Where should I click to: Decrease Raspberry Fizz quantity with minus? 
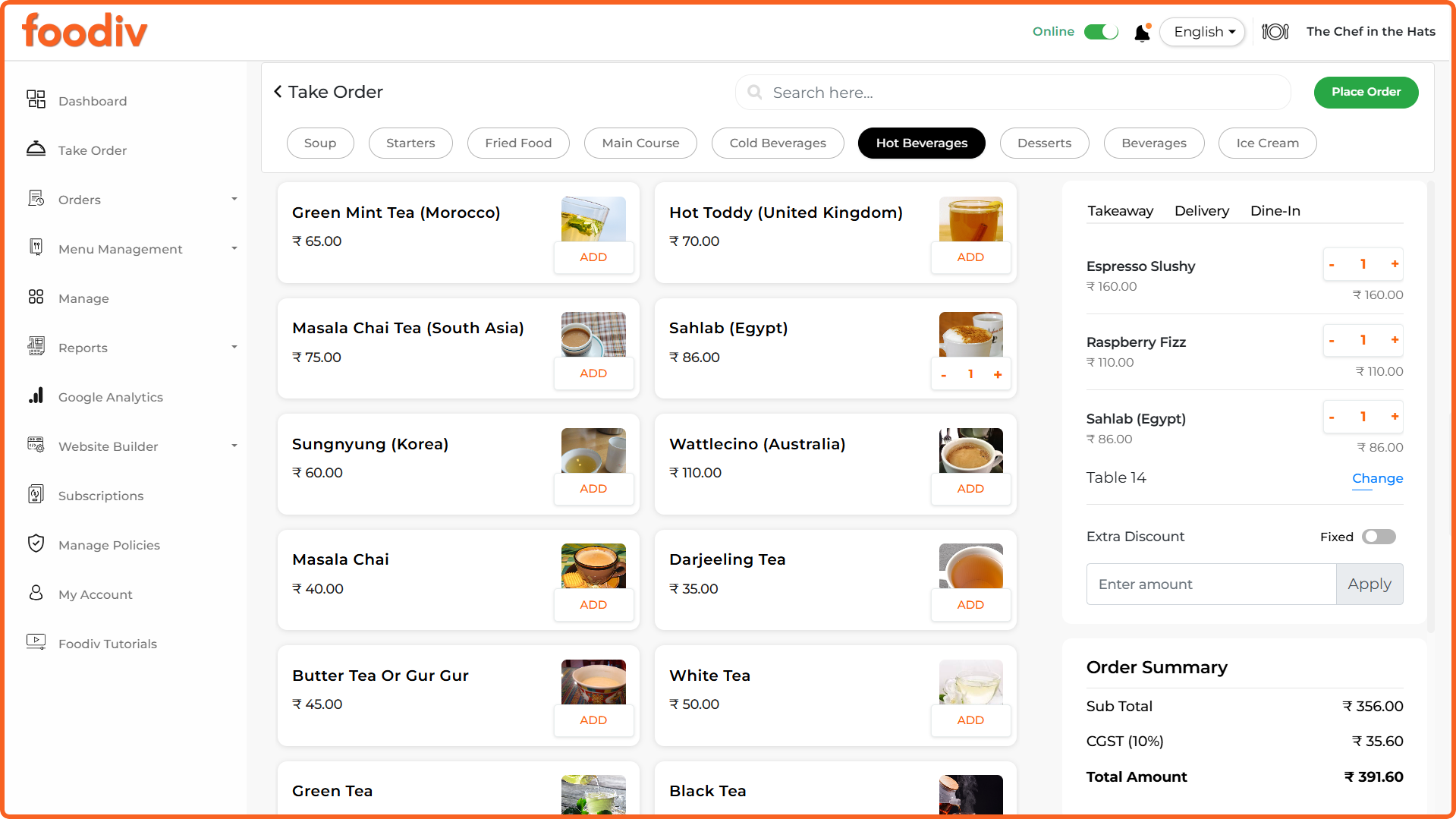coord(1332,340)
